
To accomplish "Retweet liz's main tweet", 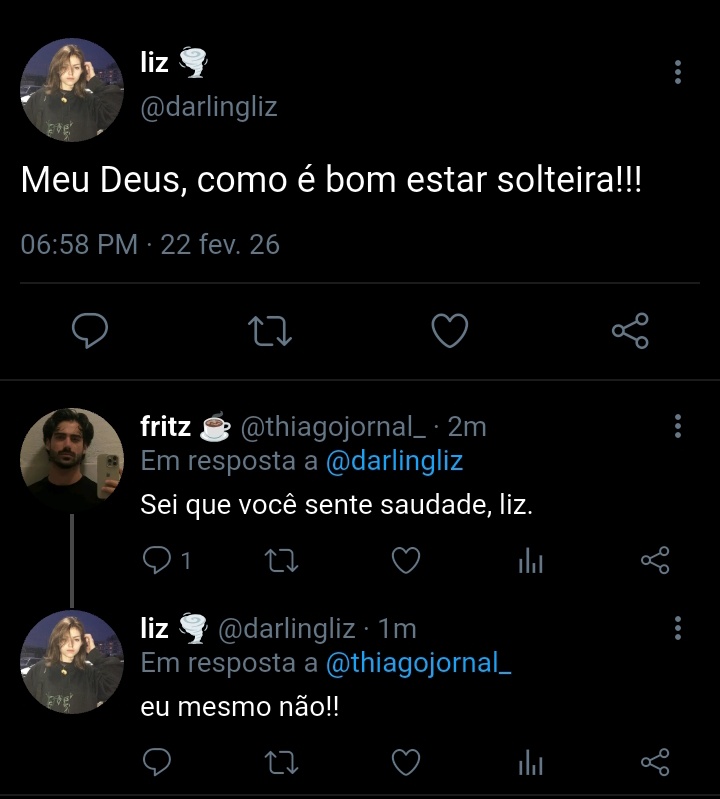I will point(270,331).
